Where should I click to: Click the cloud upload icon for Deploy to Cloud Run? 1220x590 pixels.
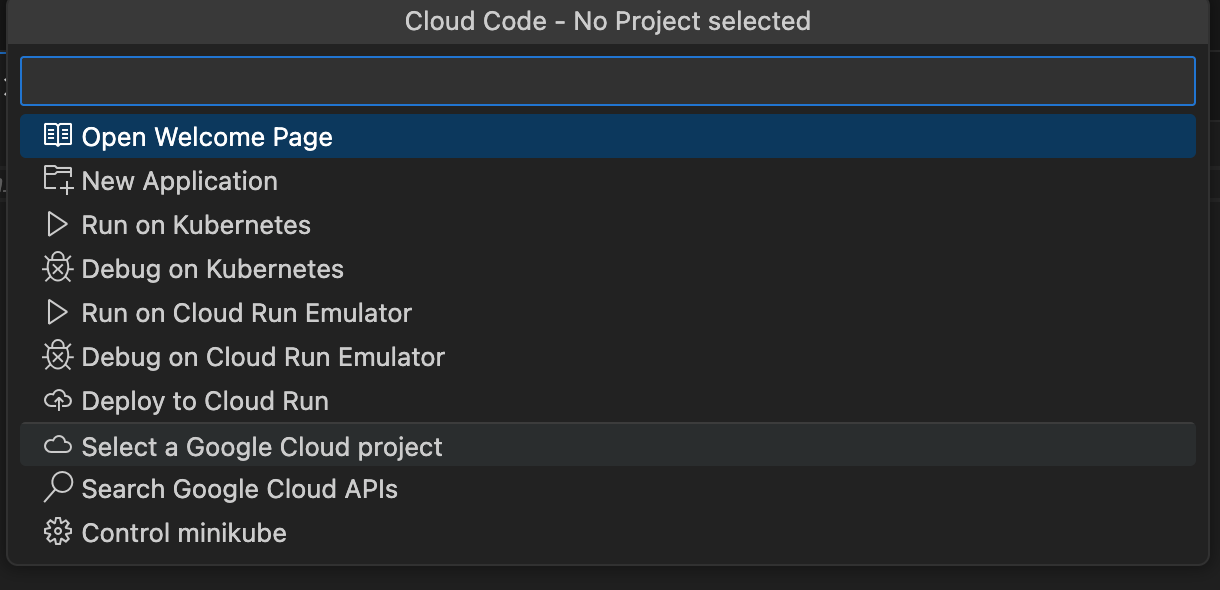58,401
